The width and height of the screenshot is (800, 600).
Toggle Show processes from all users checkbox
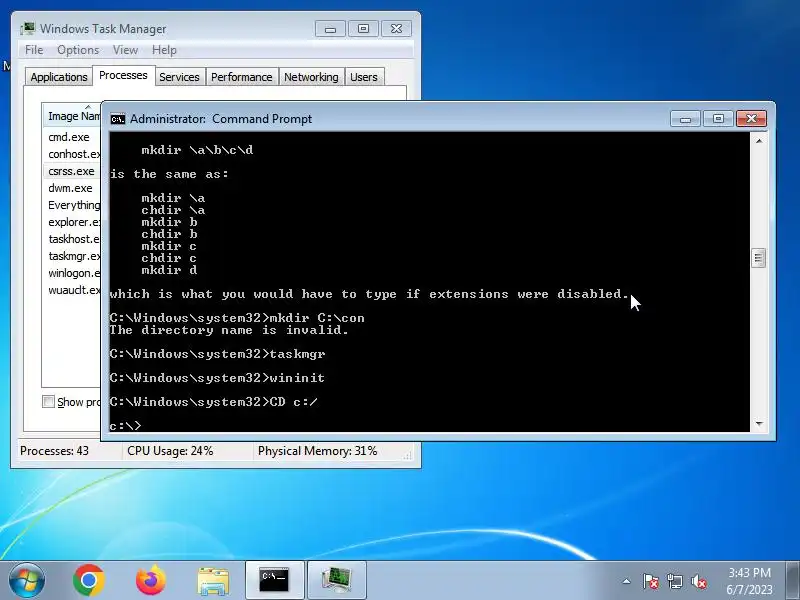click(48, 402)
